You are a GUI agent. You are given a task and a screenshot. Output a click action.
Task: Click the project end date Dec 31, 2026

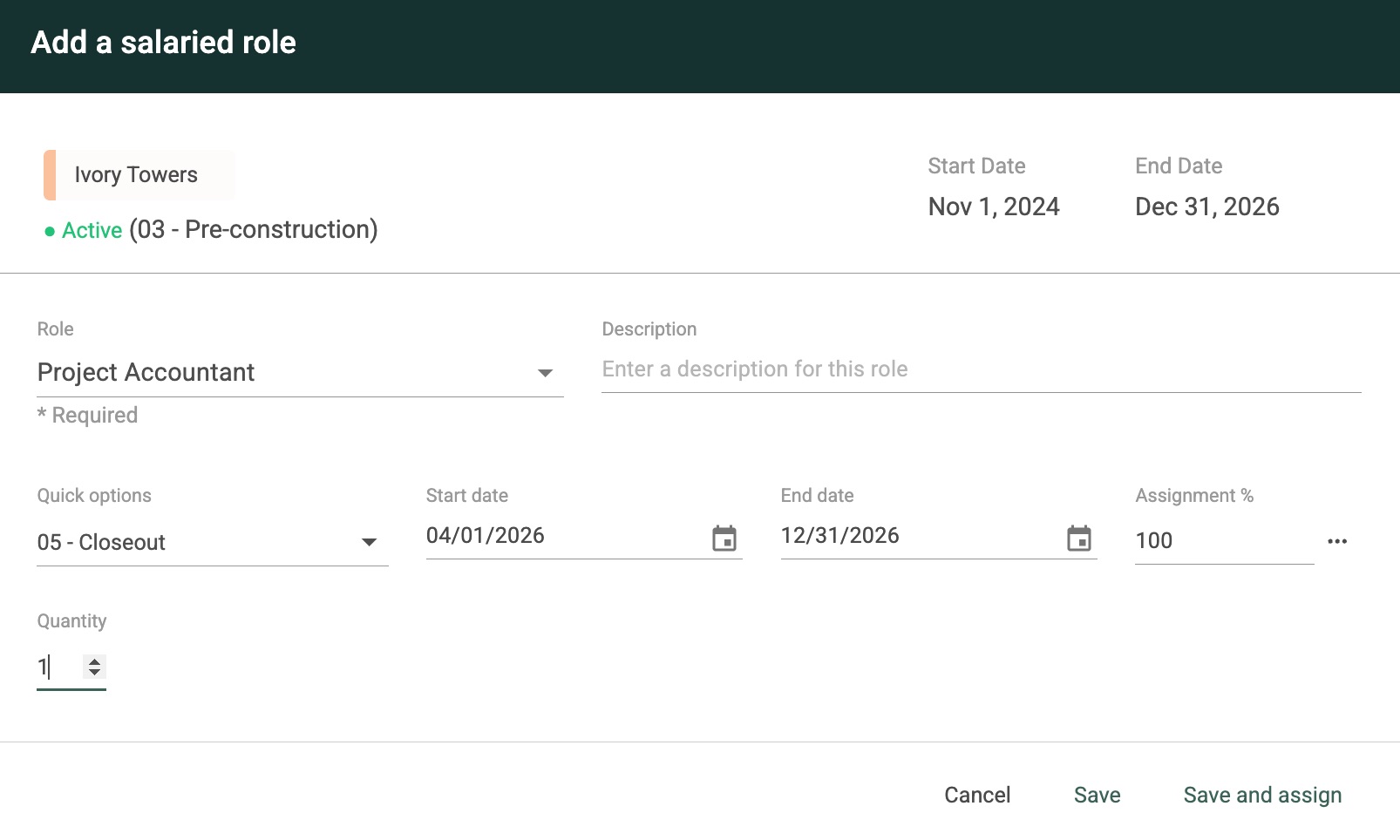click(x=1207, y=207)
